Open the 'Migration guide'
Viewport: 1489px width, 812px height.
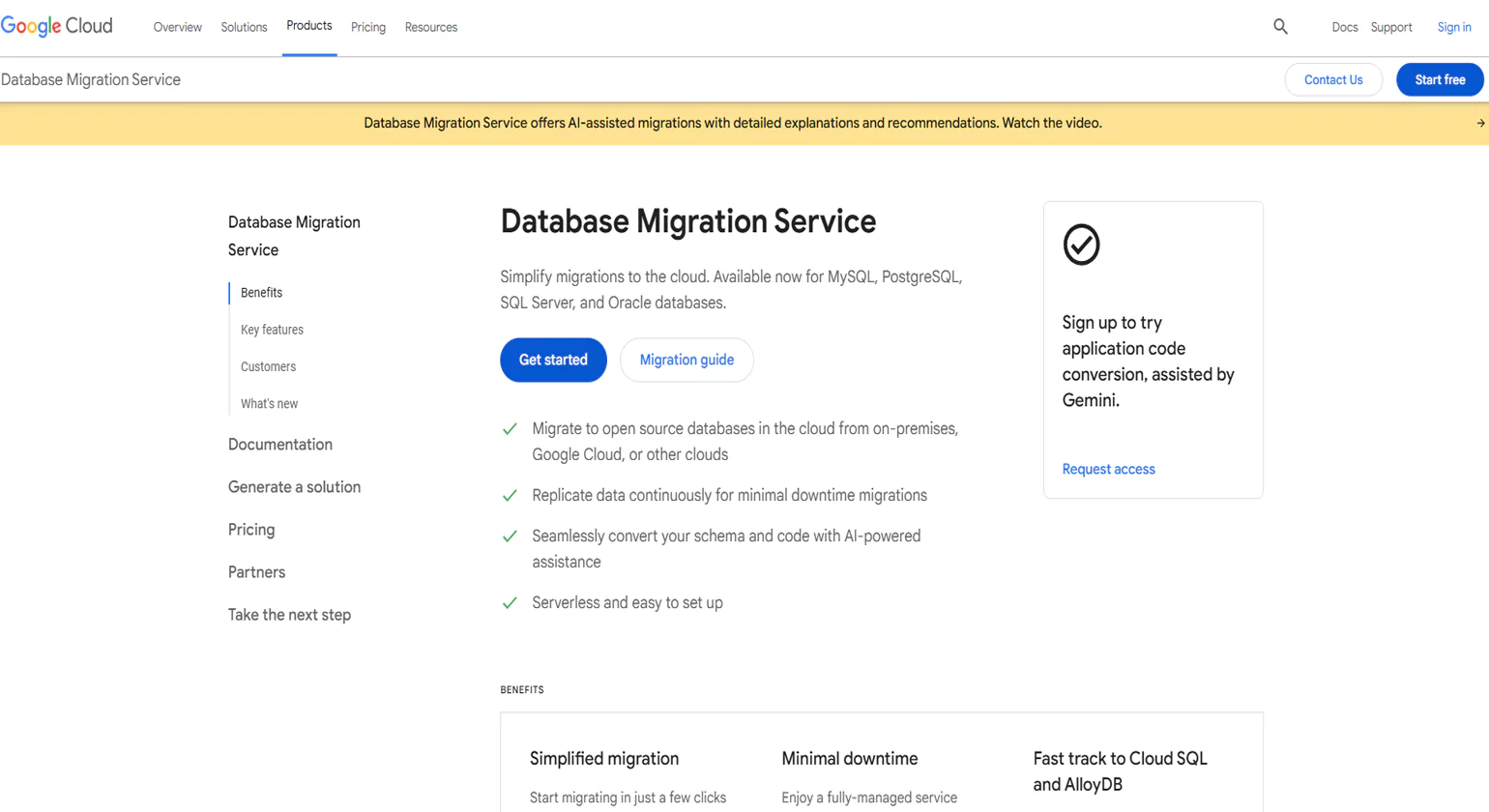[x=686, y=360]
